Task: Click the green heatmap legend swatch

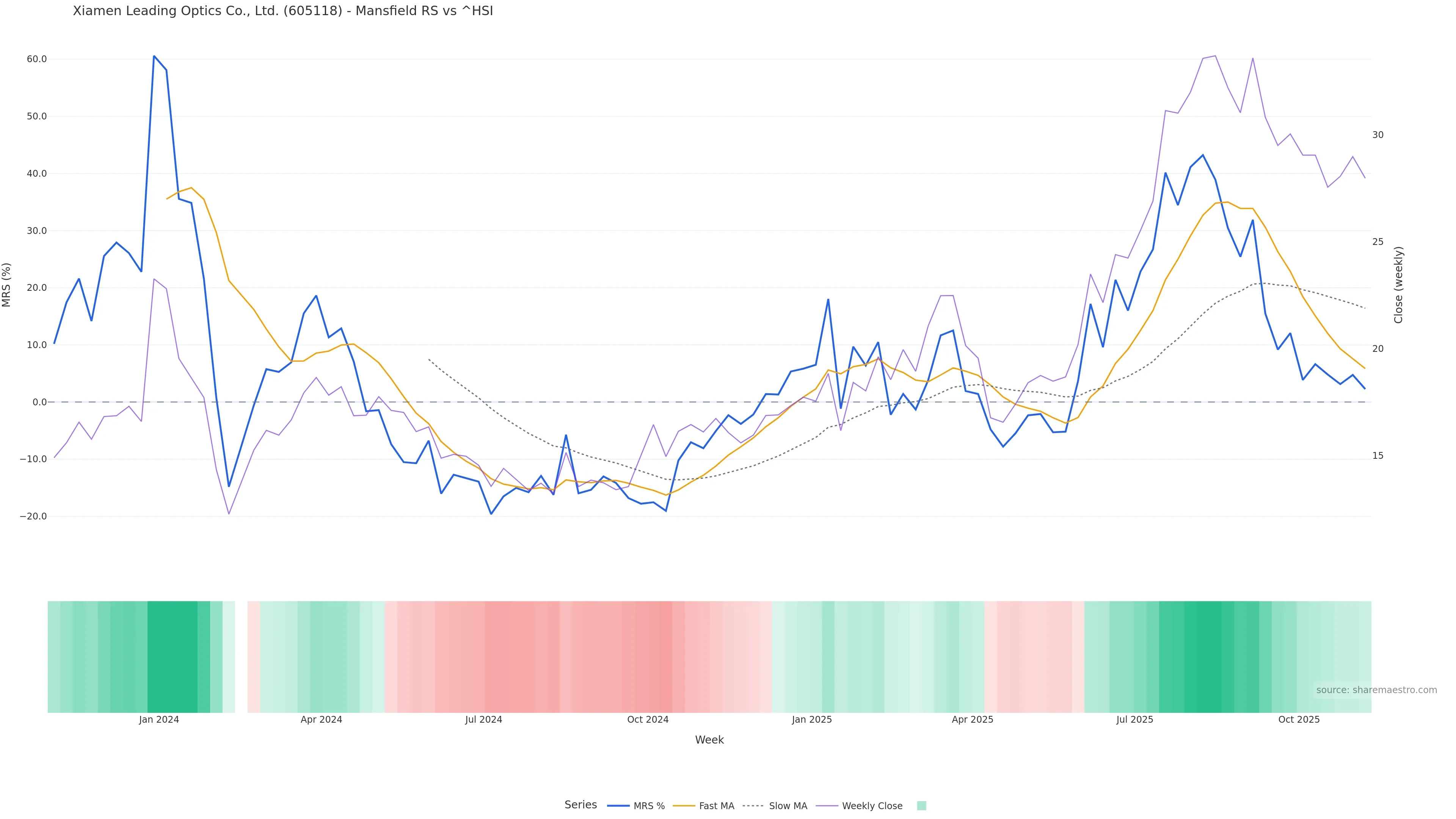Action: [x=921, y=806]
